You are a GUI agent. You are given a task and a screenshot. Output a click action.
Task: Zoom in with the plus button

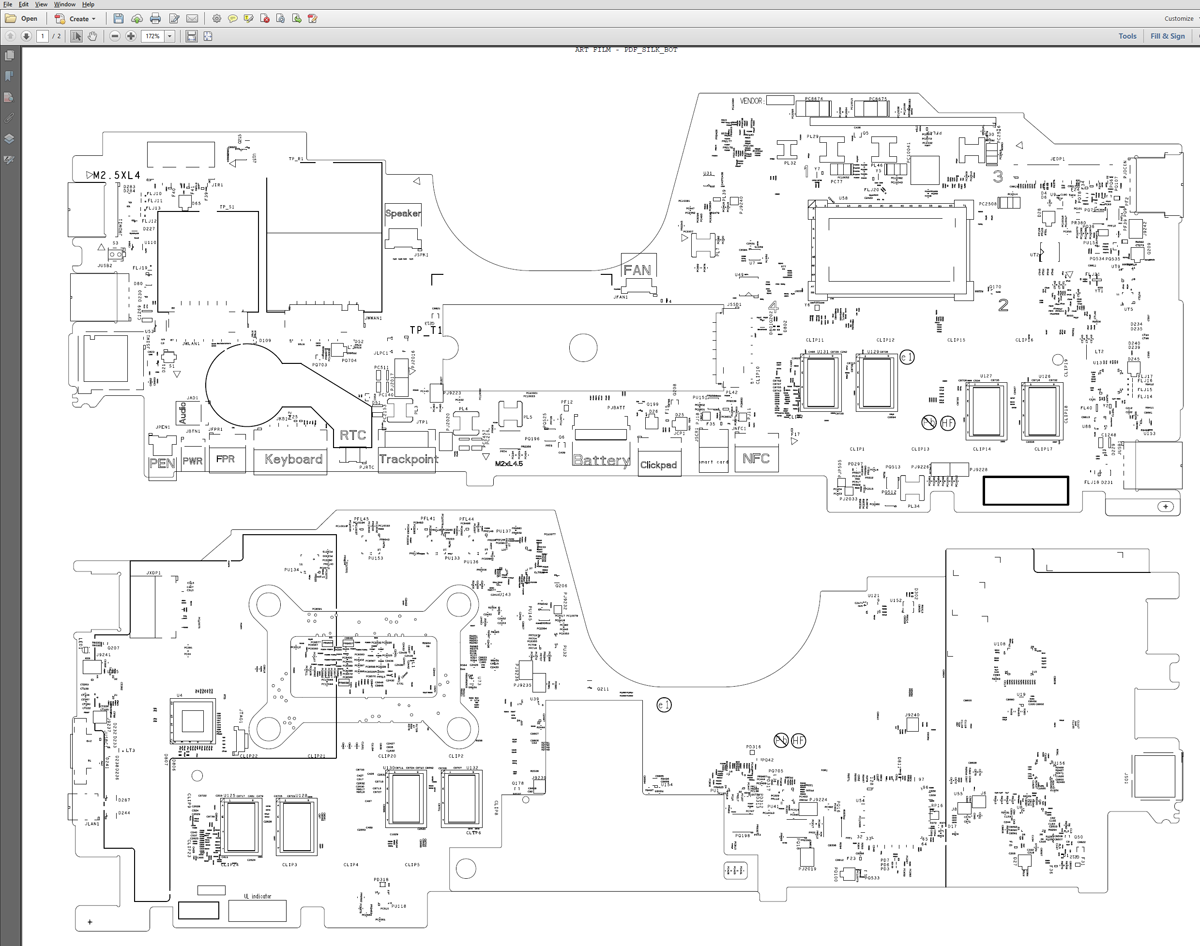131,36
